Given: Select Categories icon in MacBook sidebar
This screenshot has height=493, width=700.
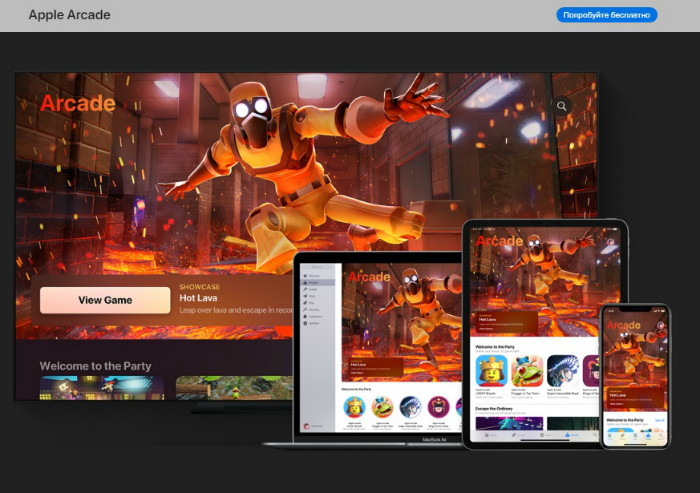Looking at the screenshot, I should click(x=305, y=317).
